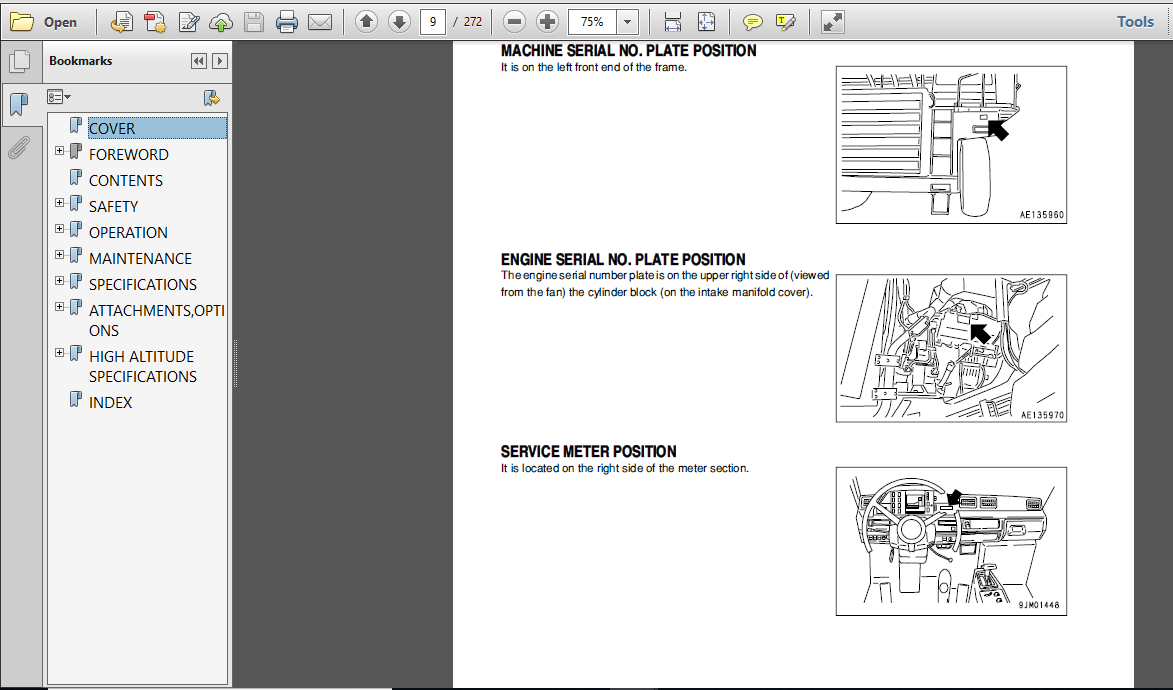The image size is (1173, 690).
Task: Select the FOREWORD bookmark
Action: click(x=129, y=155)
